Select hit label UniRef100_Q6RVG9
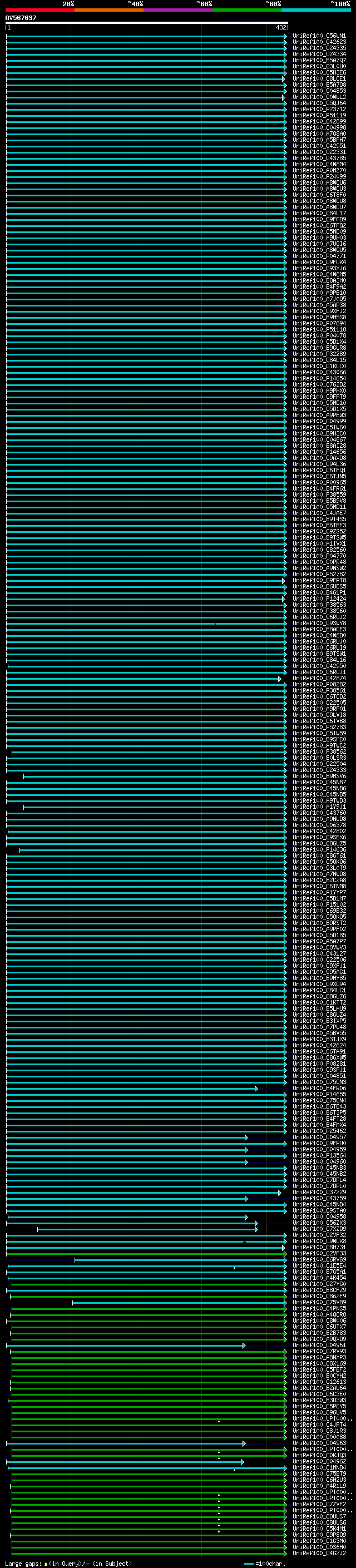356x1568 pixels. (x=319, y=1259)
